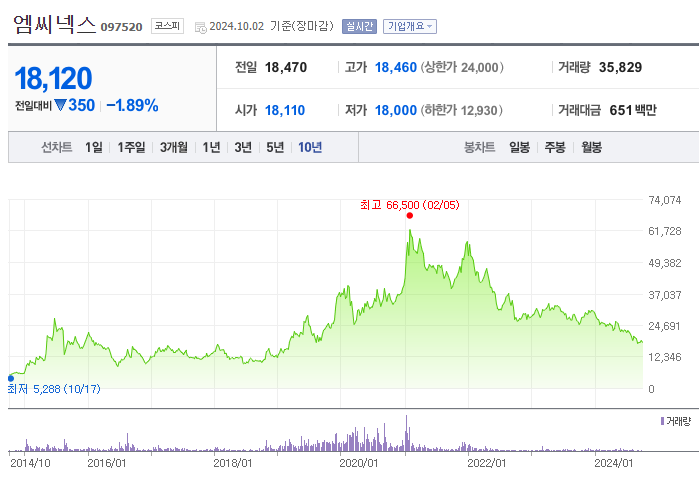Select the 1일 line chart tab
Viewport: 699px width, 481px height.
[x=94, y=147]
